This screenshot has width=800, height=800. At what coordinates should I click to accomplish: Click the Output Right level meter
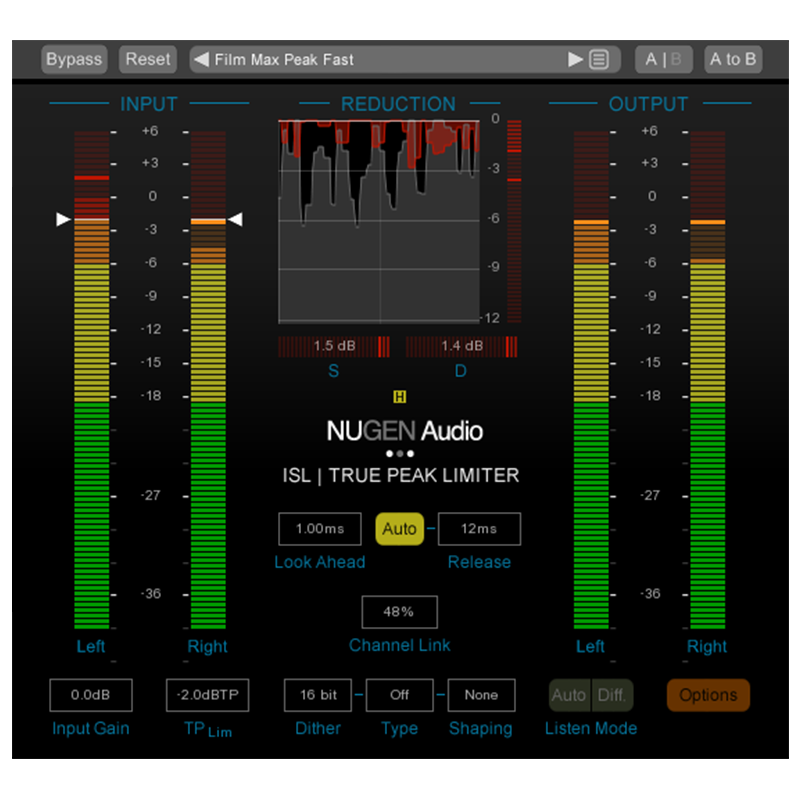point(708,380)
